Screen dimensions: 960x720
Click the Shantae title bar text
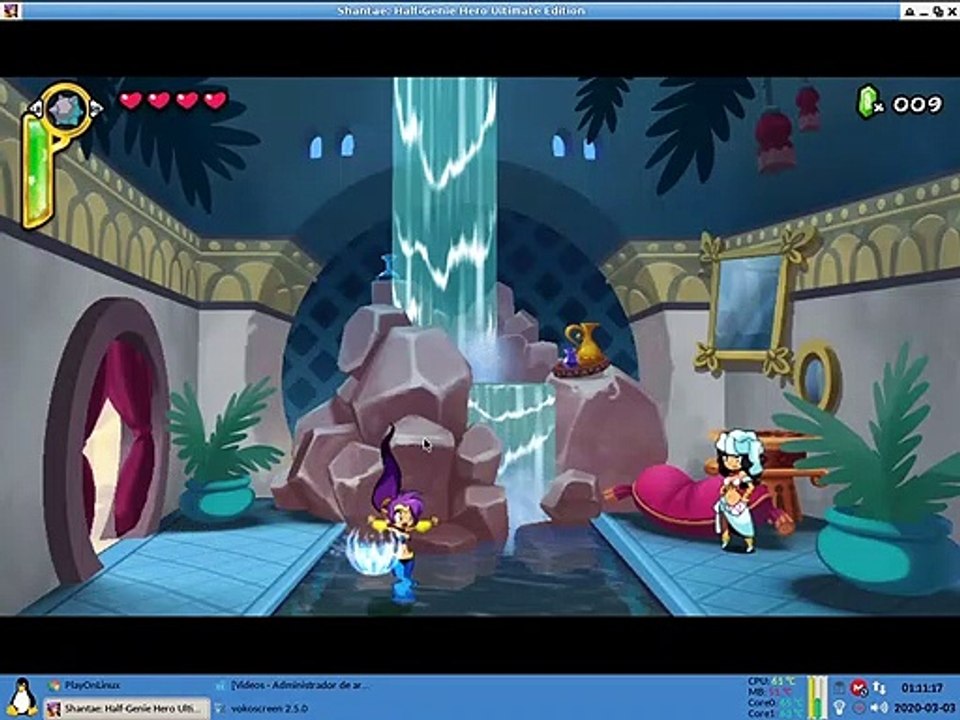pyautogui.click(x=460, y=10)
